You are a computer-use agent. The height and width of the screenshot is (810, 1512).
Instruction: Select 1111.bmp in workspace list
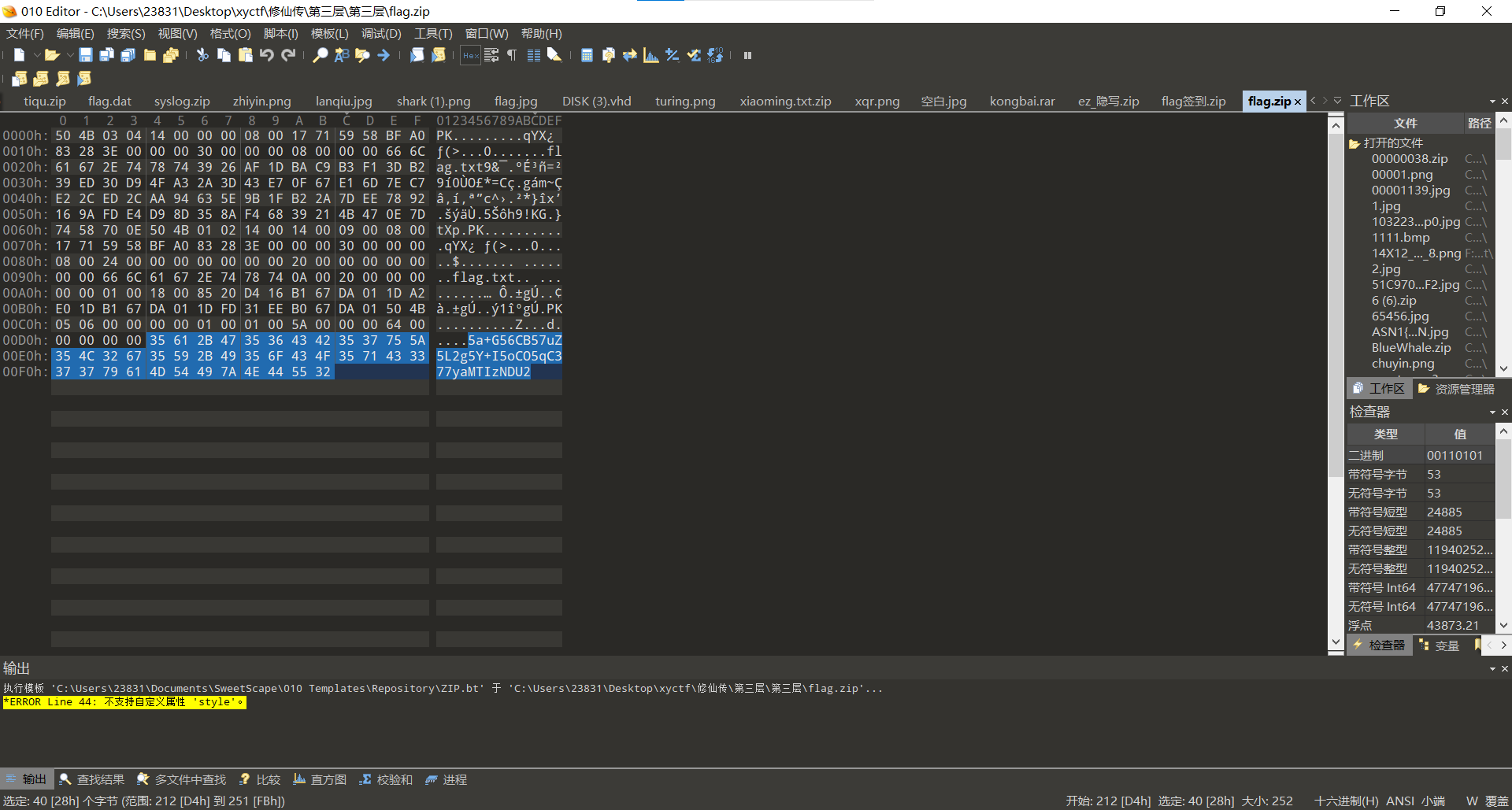1400,238
